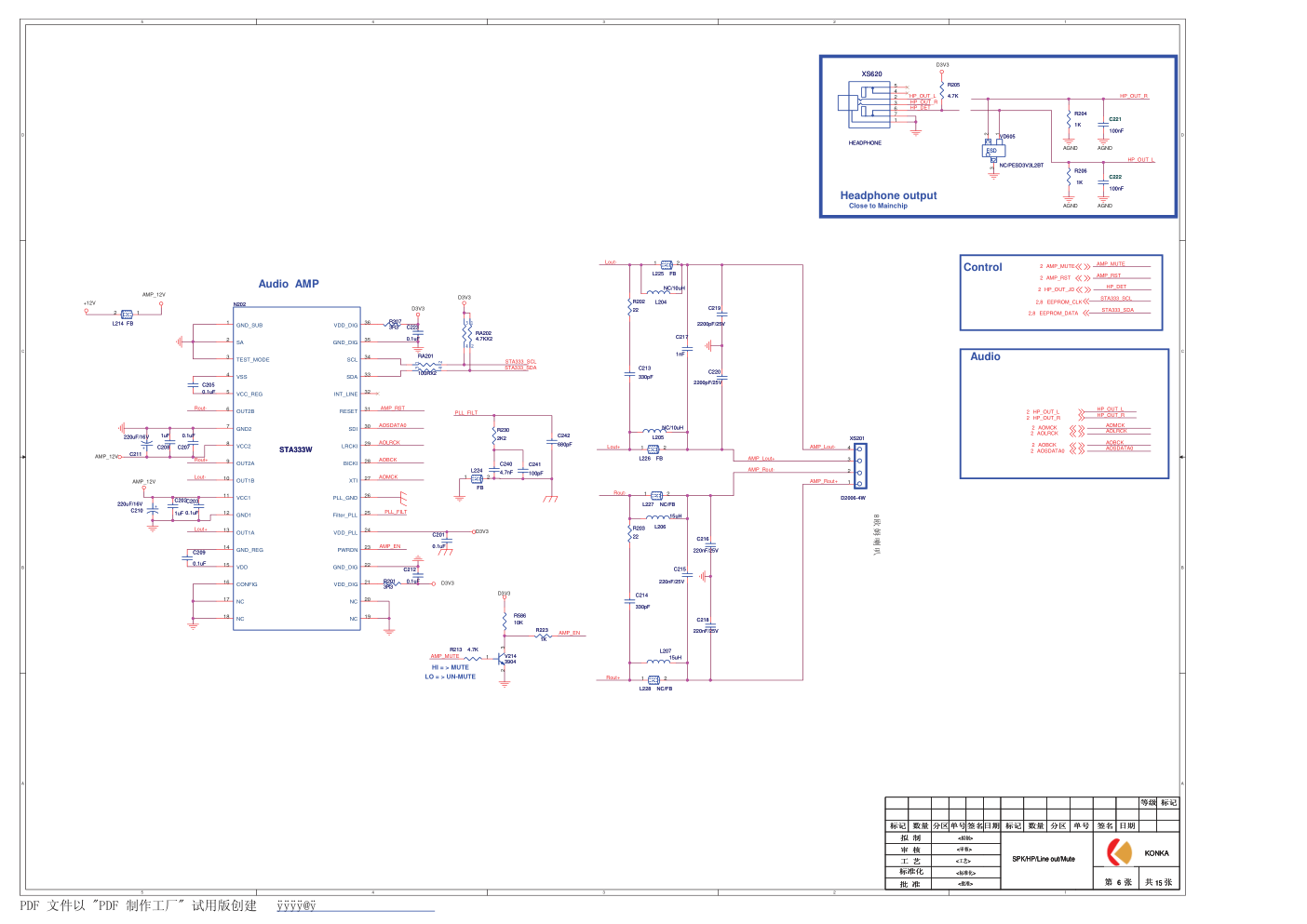
Task: Select the L214 ferrite bead symbol
Action: click(x=127, y=315)
